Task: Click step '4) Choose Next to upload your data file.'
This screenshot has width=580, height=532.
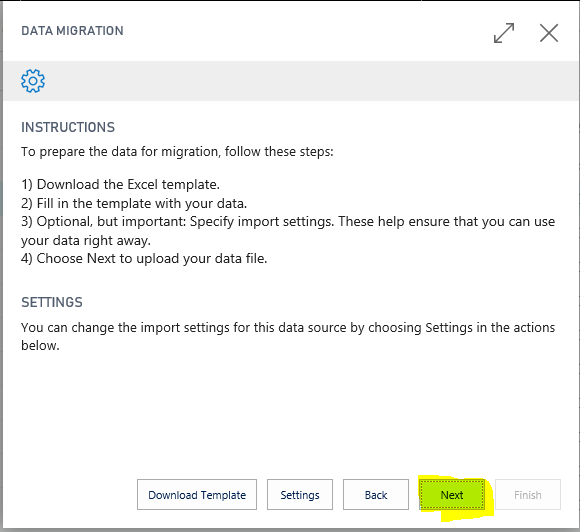Action: pyautogui.click(x=144, y=258)
